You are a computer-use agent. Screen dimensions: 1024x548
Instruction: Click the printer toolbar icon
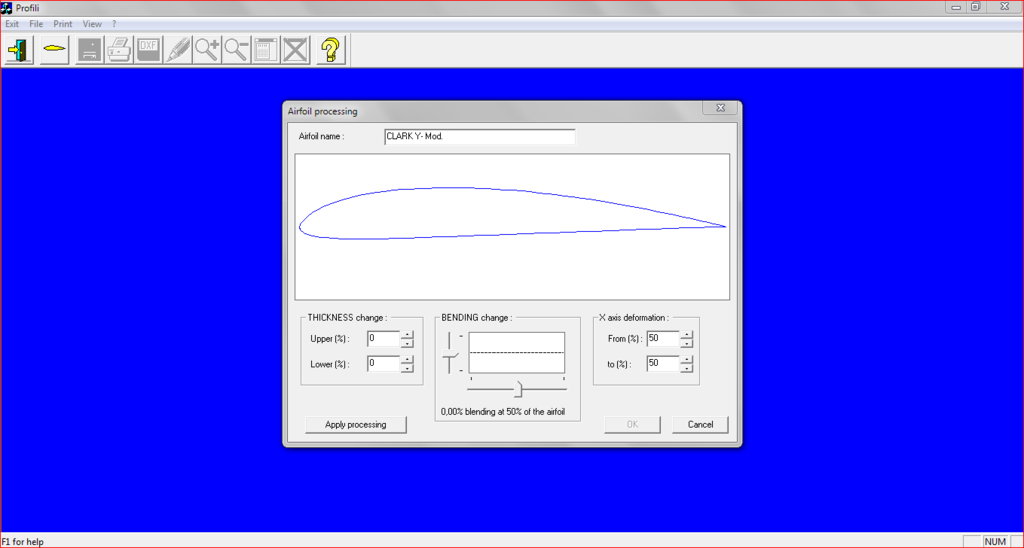(119, 49)
